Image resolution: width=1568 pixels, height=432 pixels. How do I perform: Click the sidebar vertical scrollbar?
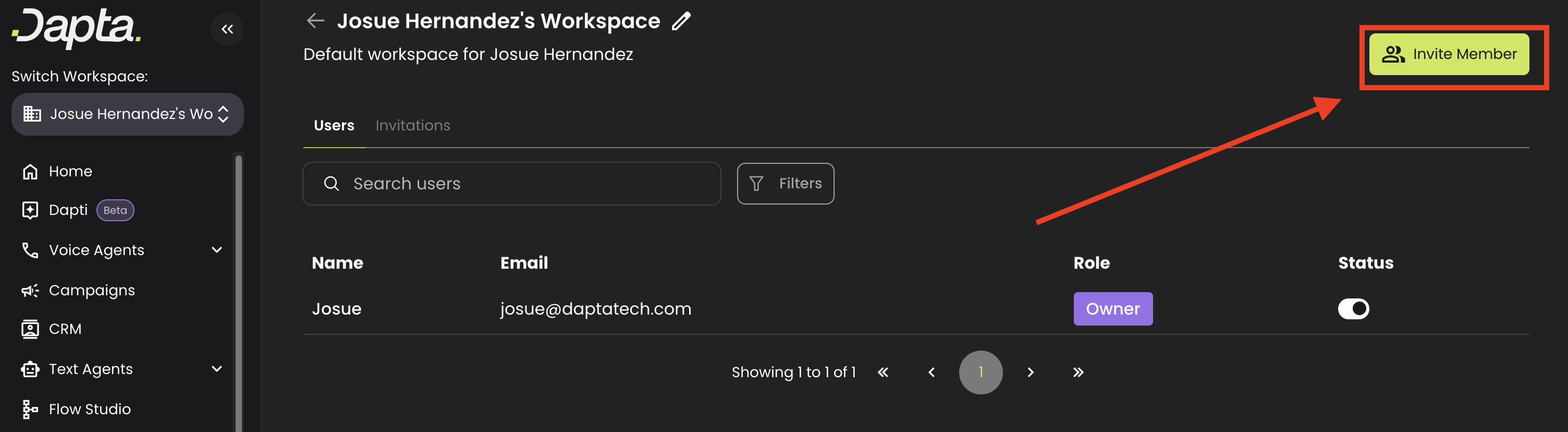point(239,293)
